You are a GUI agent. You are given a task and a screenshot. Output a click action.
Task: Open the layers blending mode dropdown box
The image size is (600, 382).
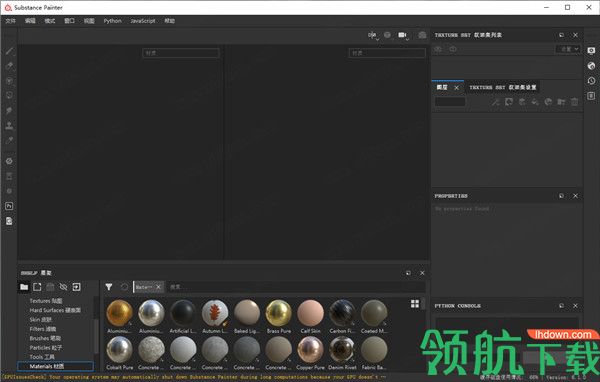click(x=450, y=102)
